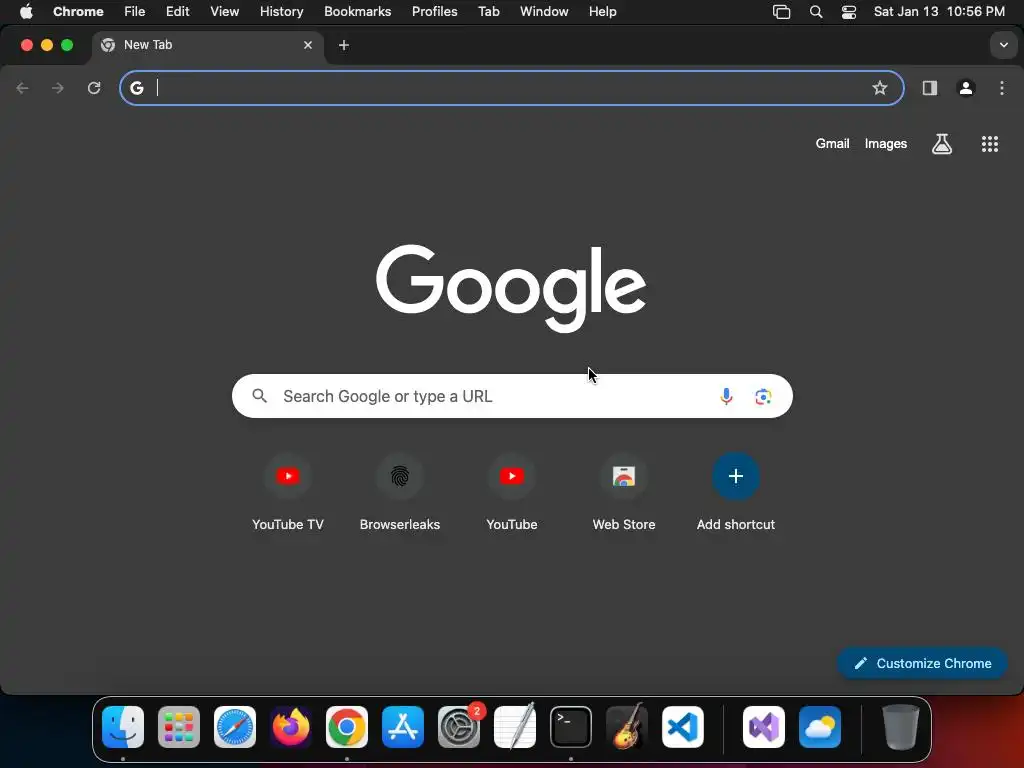Open Terminal from the Dock
The width and height of the screenshot is (1024, 768).
(571, 727)
